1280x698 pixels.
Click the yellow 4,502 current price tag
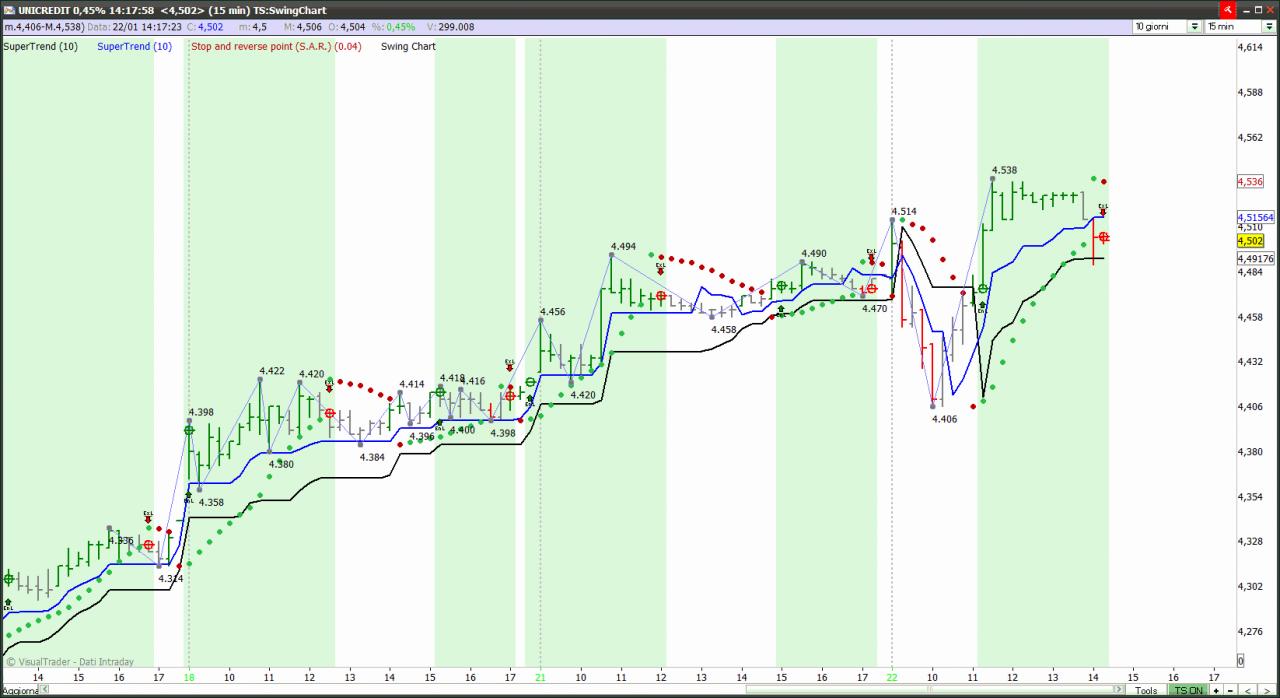point(1250,241)
